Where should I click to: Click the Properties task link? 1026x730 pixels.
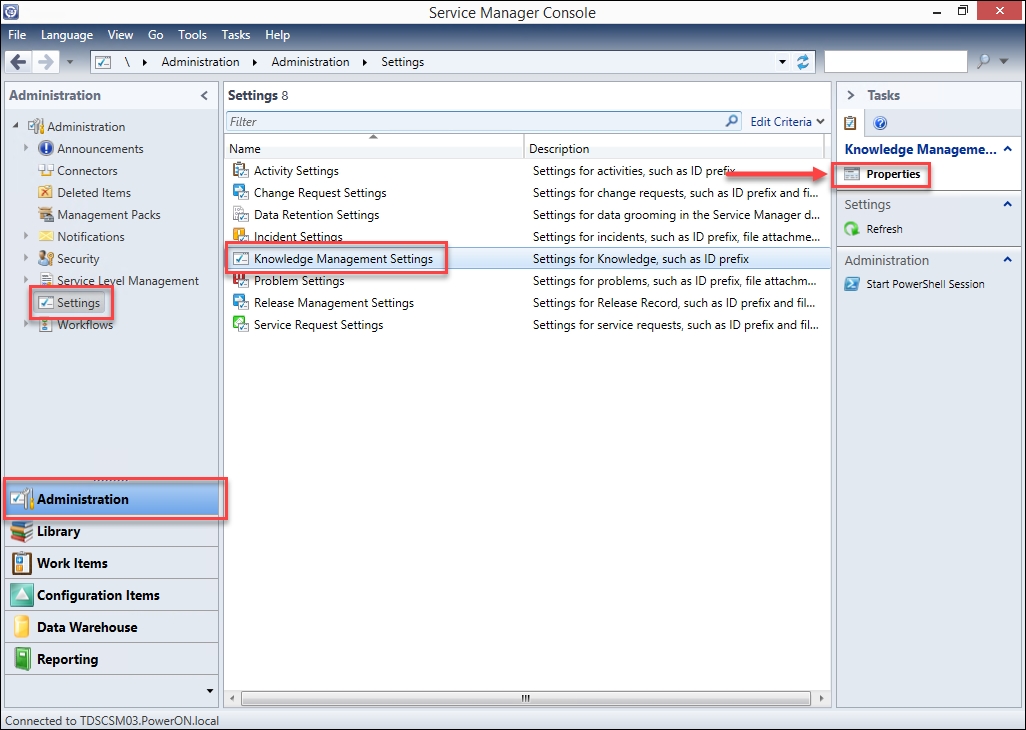[x=893, y=174]
